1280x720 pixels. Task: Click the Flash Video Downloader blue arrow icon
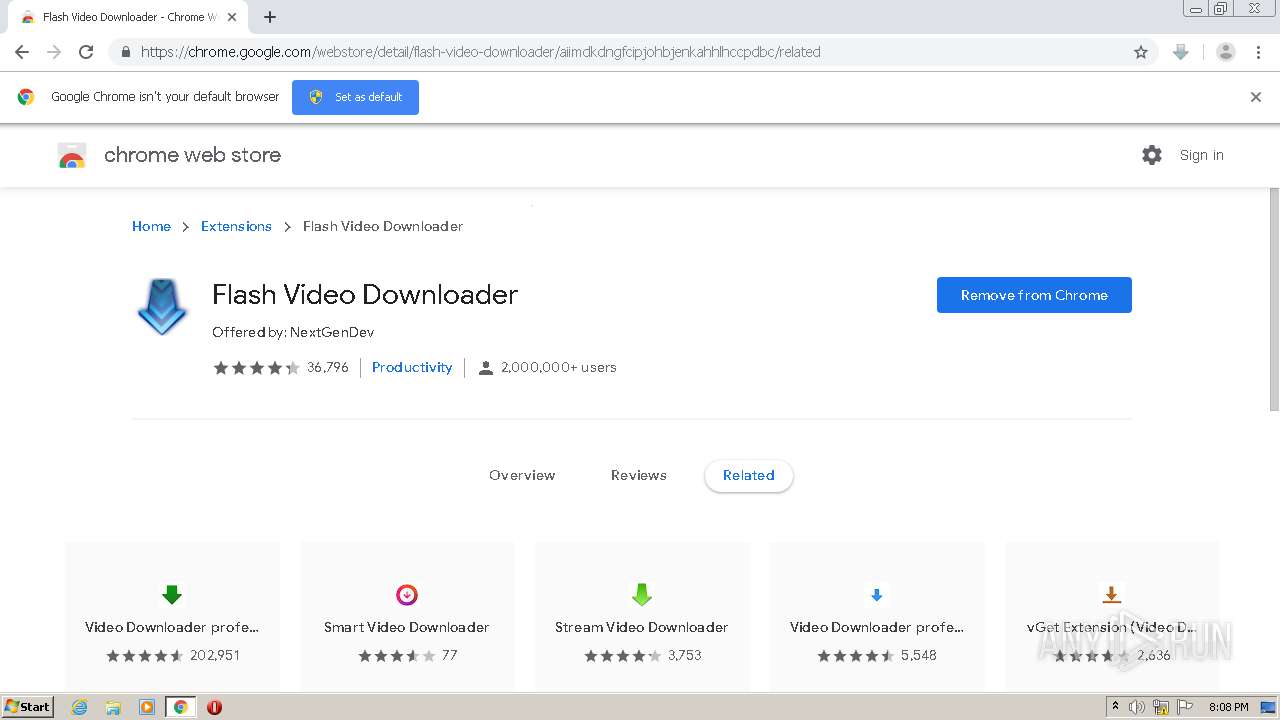pos(162,307)
